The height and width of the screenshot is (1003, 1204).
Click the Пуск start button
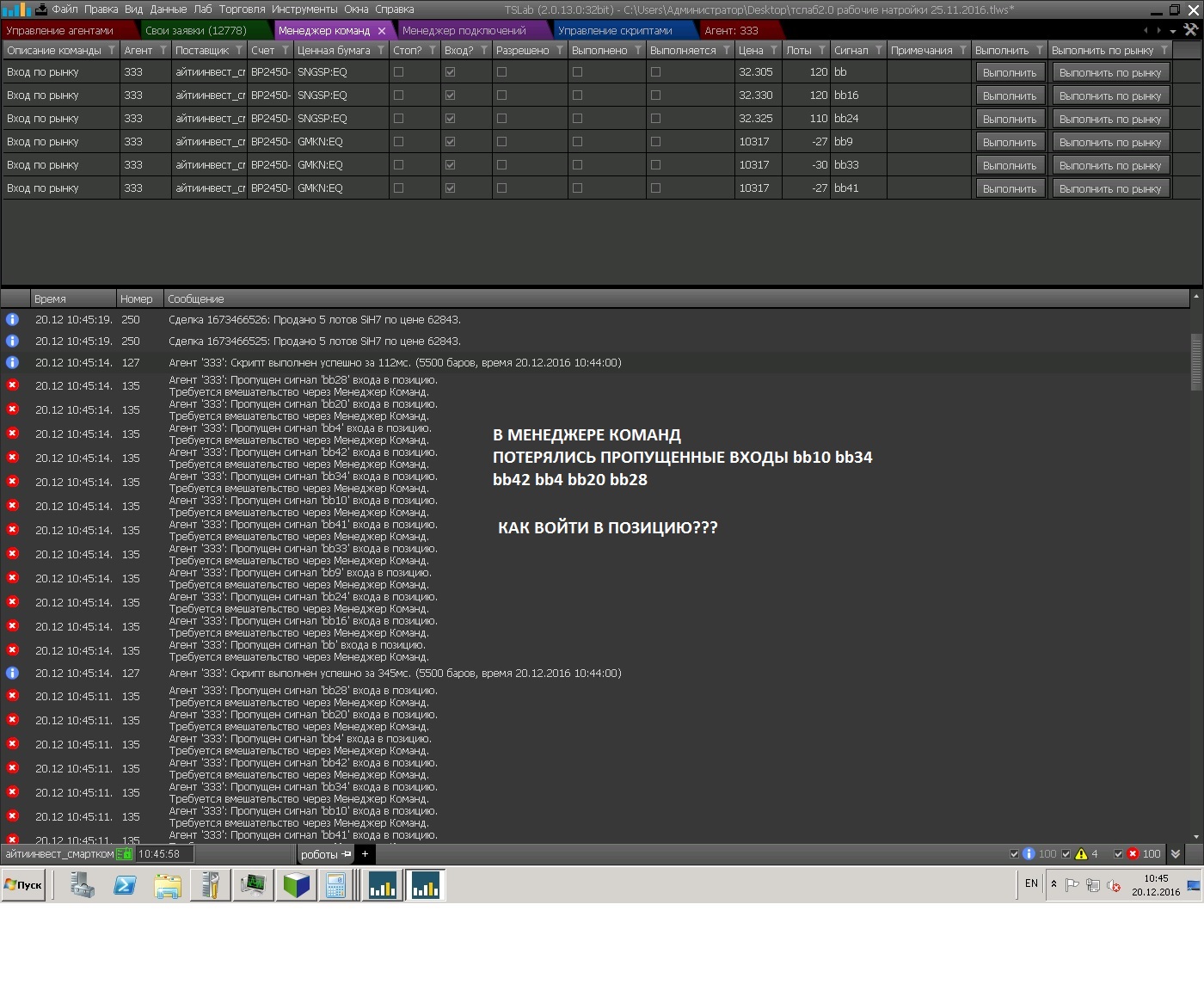tap(23, 885)
